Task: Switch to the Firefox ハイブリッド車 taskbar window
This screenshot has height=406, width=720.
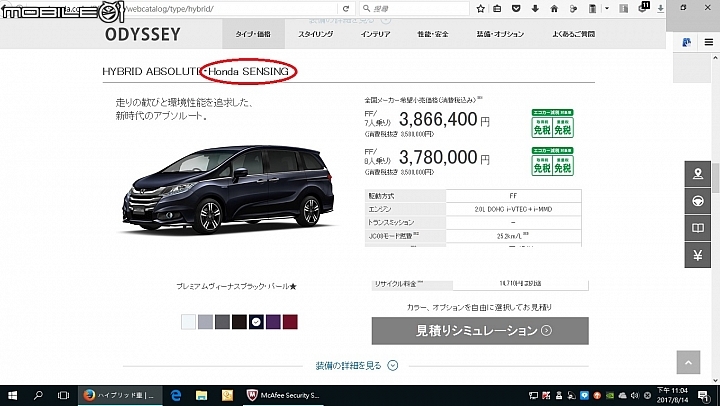Action: pyautogui.click(x=119, y=395)
